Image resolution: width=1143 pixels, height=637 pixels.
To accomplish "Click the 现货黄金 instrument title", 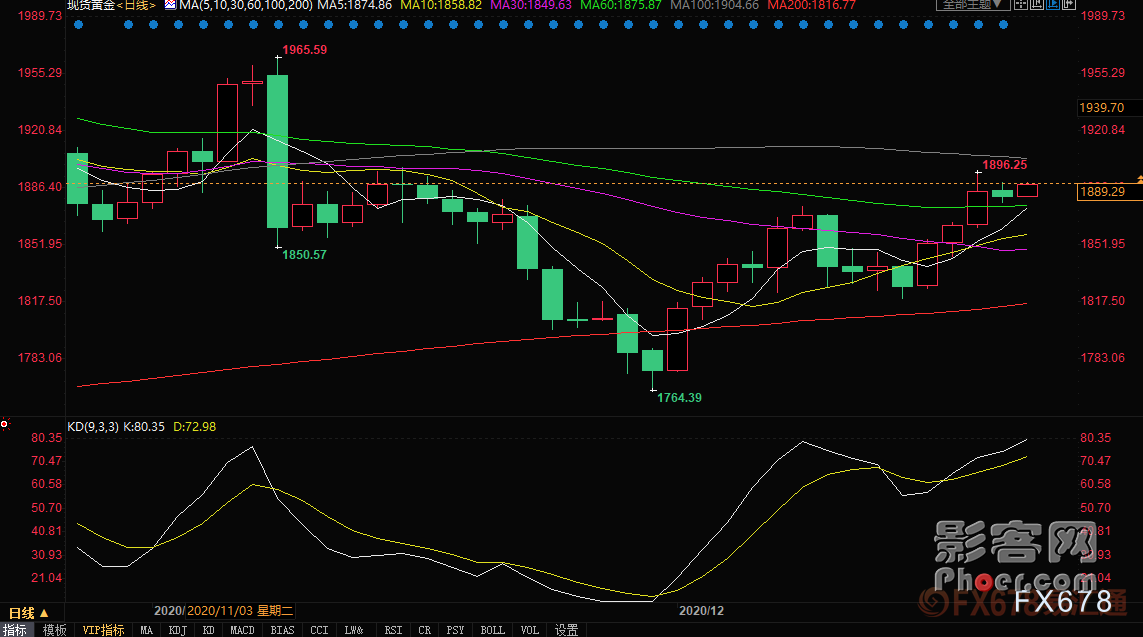I will point(90,5).
